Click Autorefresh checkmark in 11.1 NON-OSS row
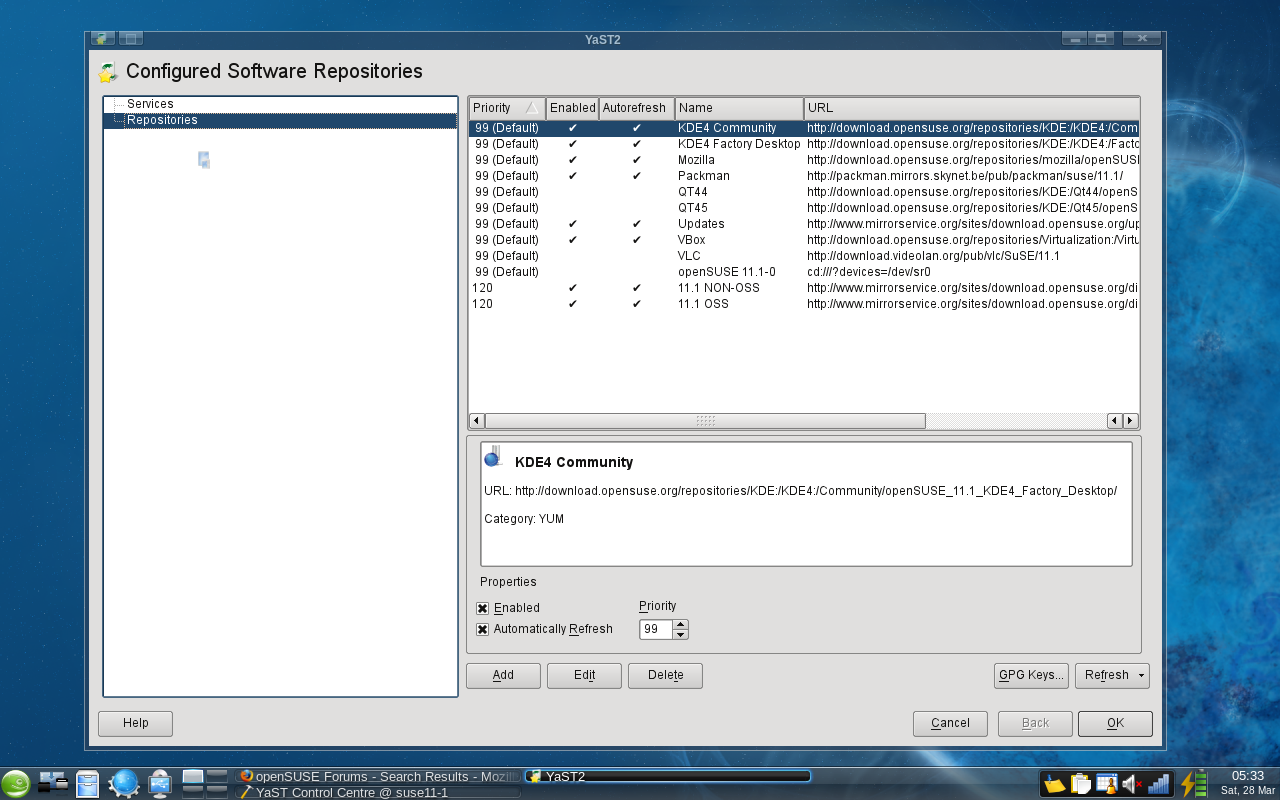 pyautogui.click(x=636, y=288)
